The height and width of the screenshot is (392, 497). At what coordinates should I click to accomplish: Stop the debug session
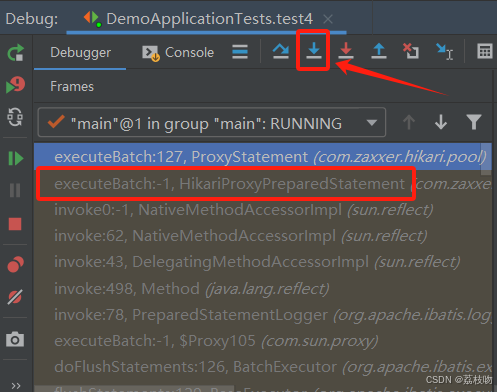click(x=15, y=224)
